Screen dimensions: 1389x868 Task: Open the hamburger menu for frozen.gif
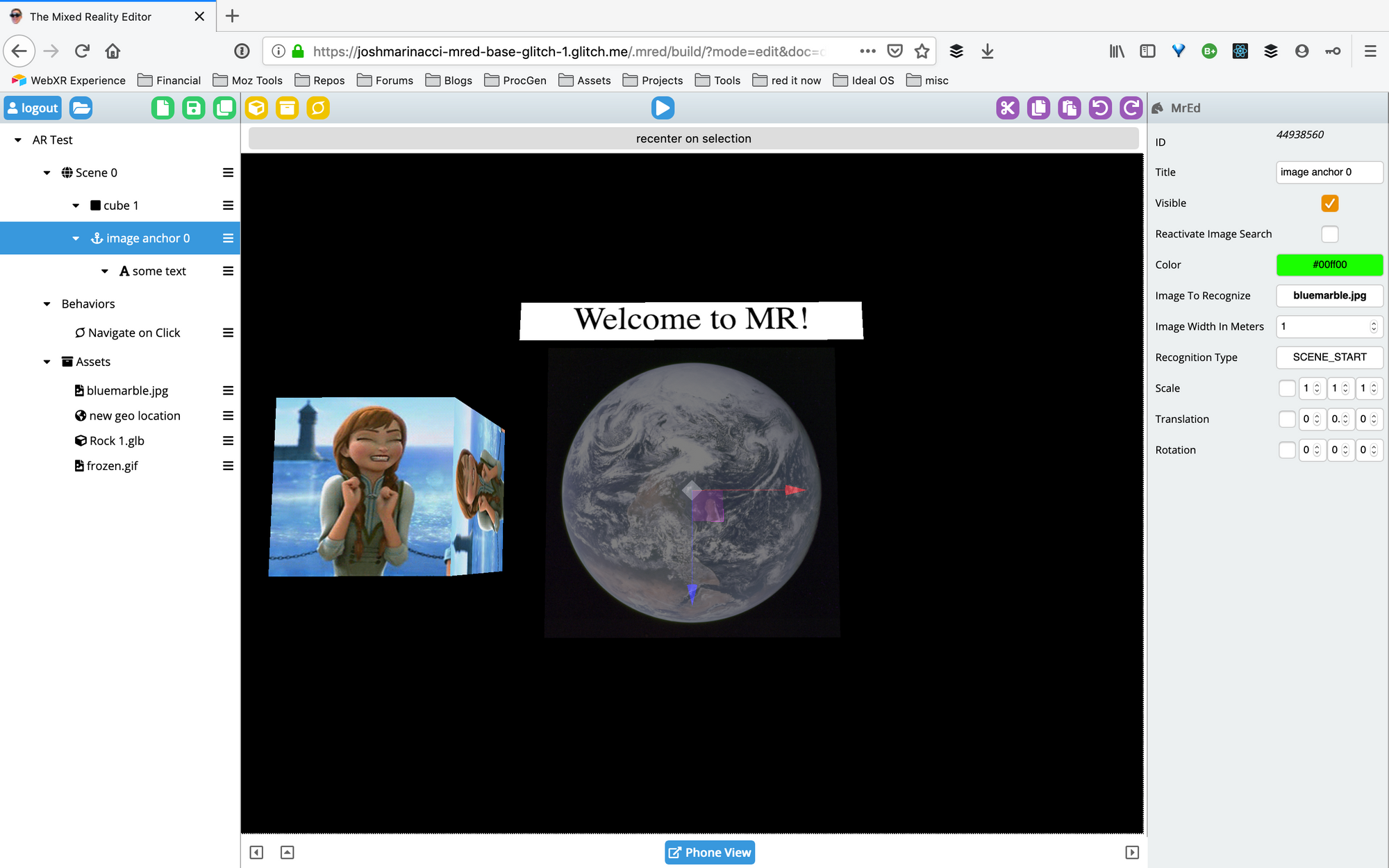click(x=228, y=466)
